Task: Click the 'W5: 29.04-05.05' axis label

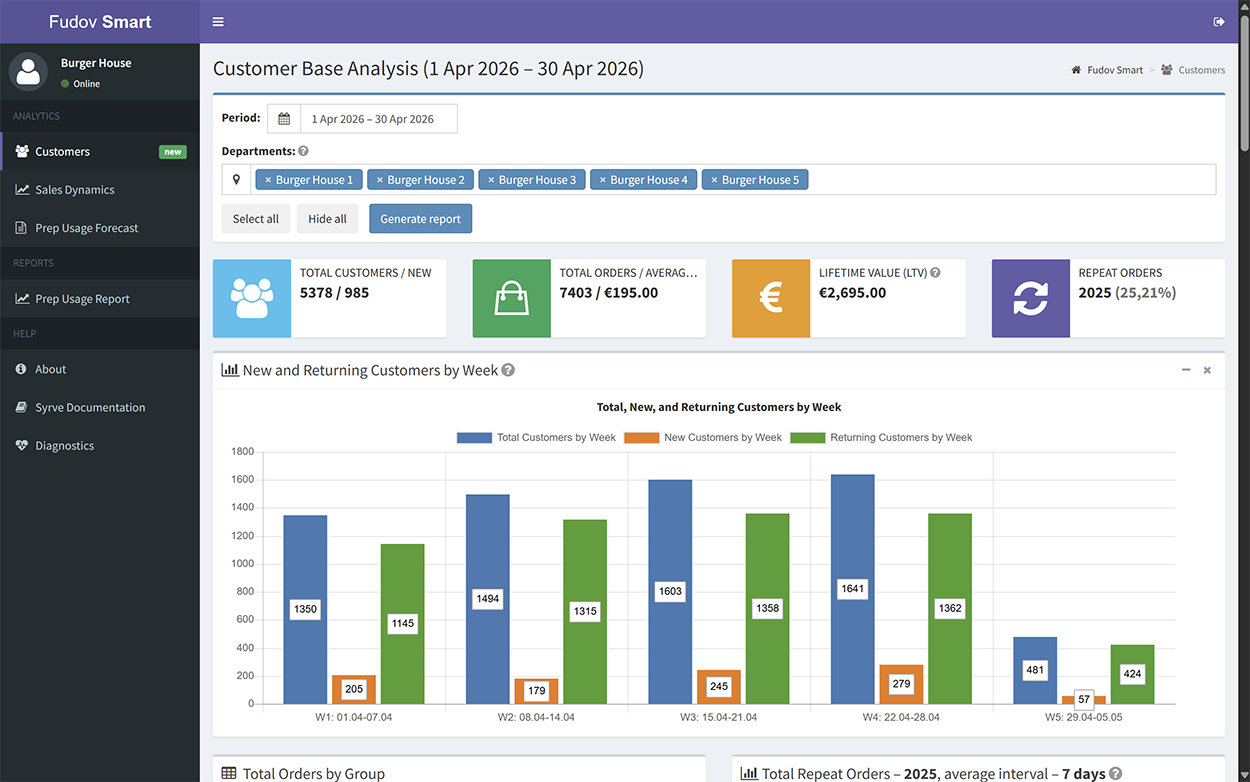Action: coord(1084,717)
